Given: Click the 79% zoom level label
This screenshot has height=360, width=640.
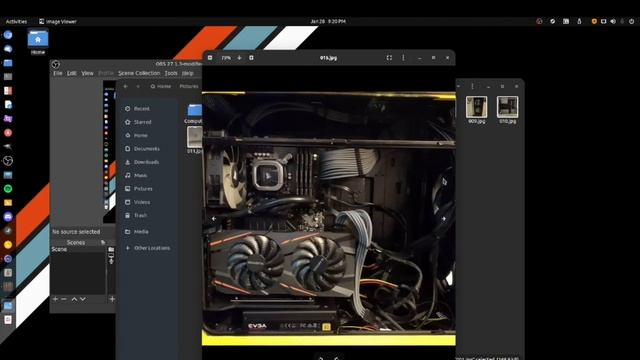Looking at the screenshot, I should (226, 58).
